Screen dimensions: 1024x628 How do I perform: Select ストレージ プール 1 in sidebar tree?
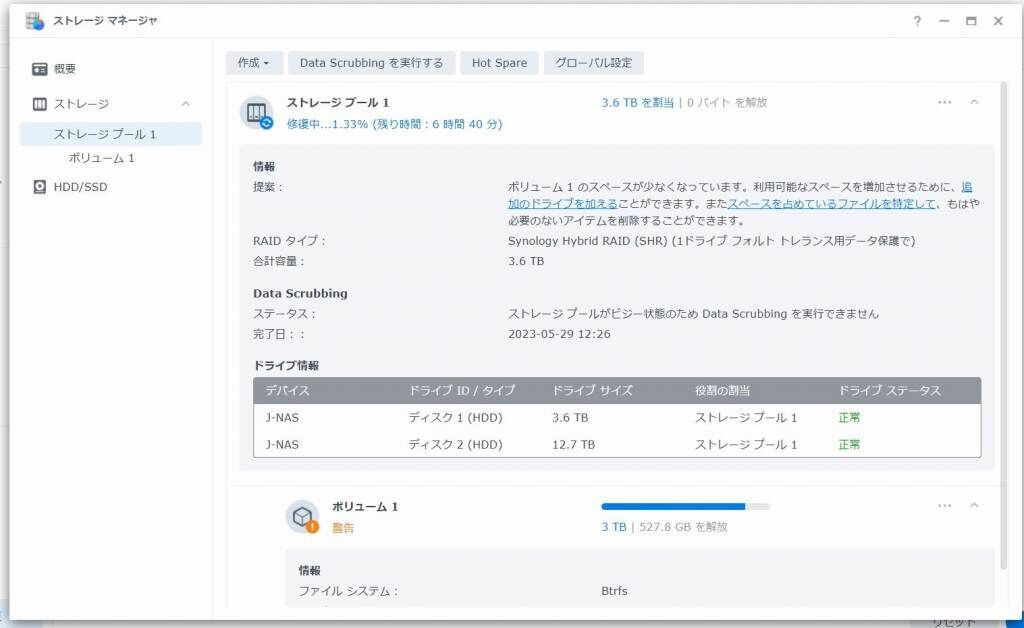click(x=111, y=134)
